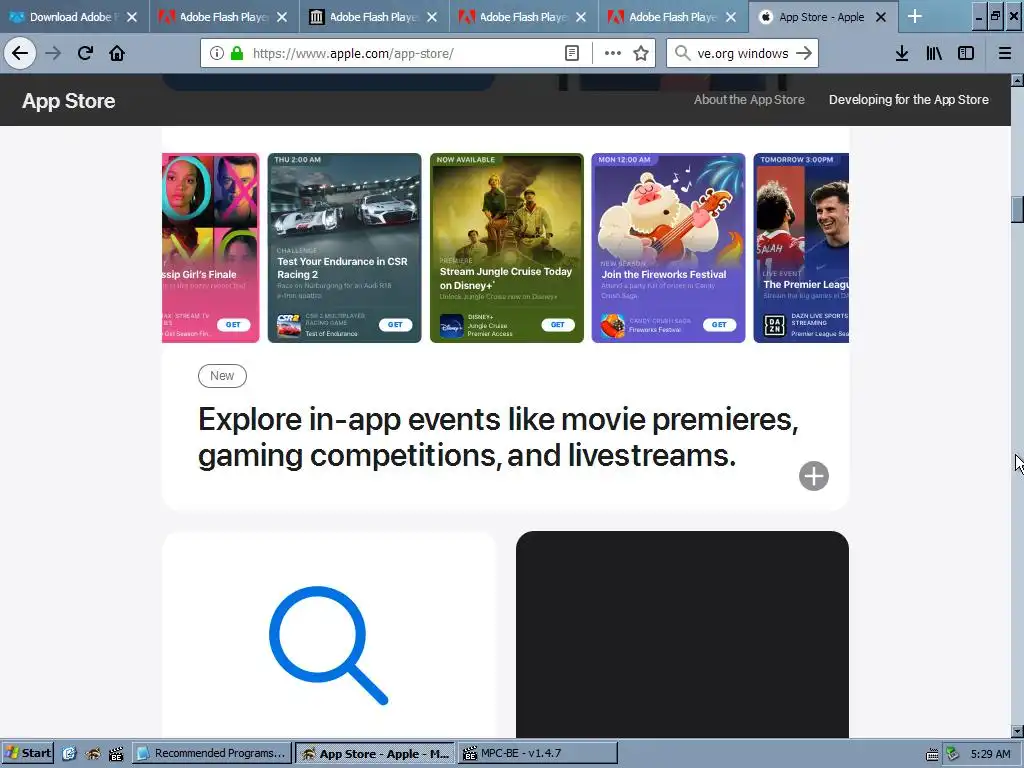Image resolution: width=1024 pixels, height=768 pixels.
Task: Click GET on Gossip Girl's Finale card
Action: 233,325
